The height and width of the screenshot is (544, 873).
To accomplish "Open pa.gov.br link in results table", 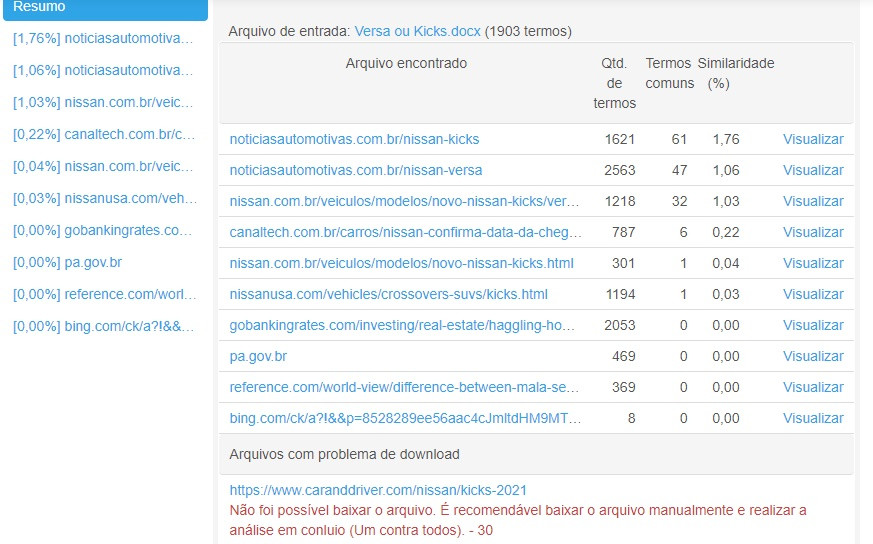I will (x=258, y=356).
